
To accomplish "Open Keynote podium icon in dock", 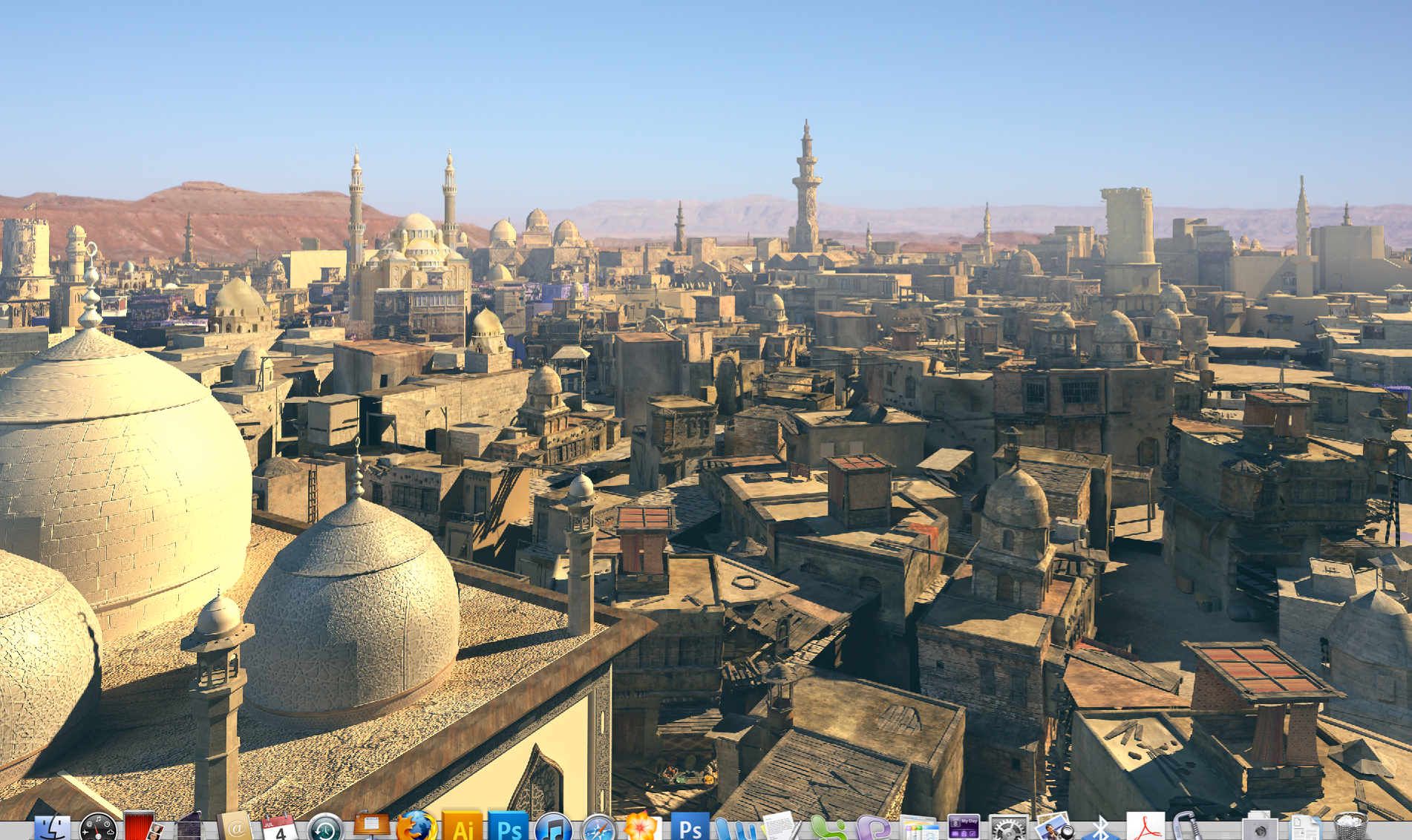I will tap(371, 827).
